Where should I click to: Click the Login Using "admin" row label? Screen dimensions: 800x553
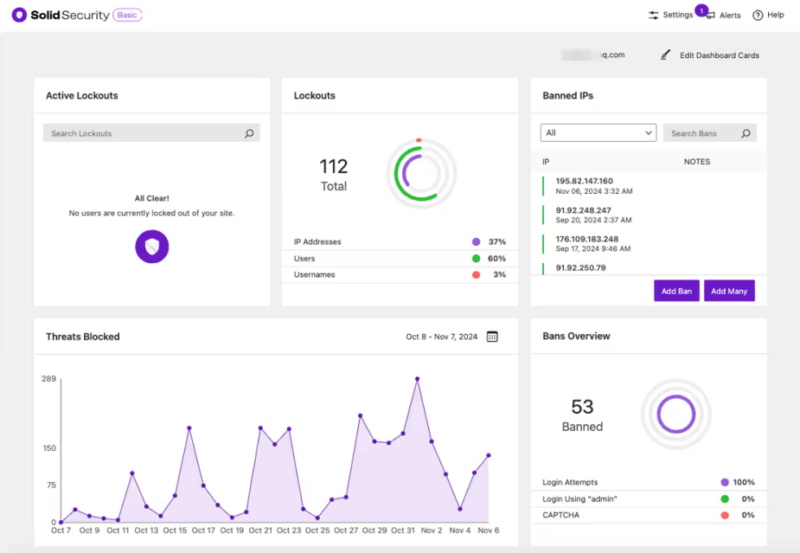tap(580, 499)
